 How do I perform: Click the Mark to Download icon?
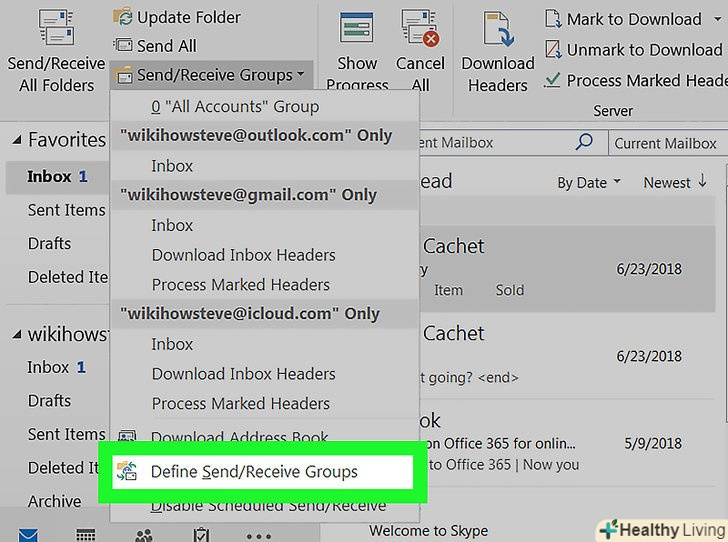point(553,19)
